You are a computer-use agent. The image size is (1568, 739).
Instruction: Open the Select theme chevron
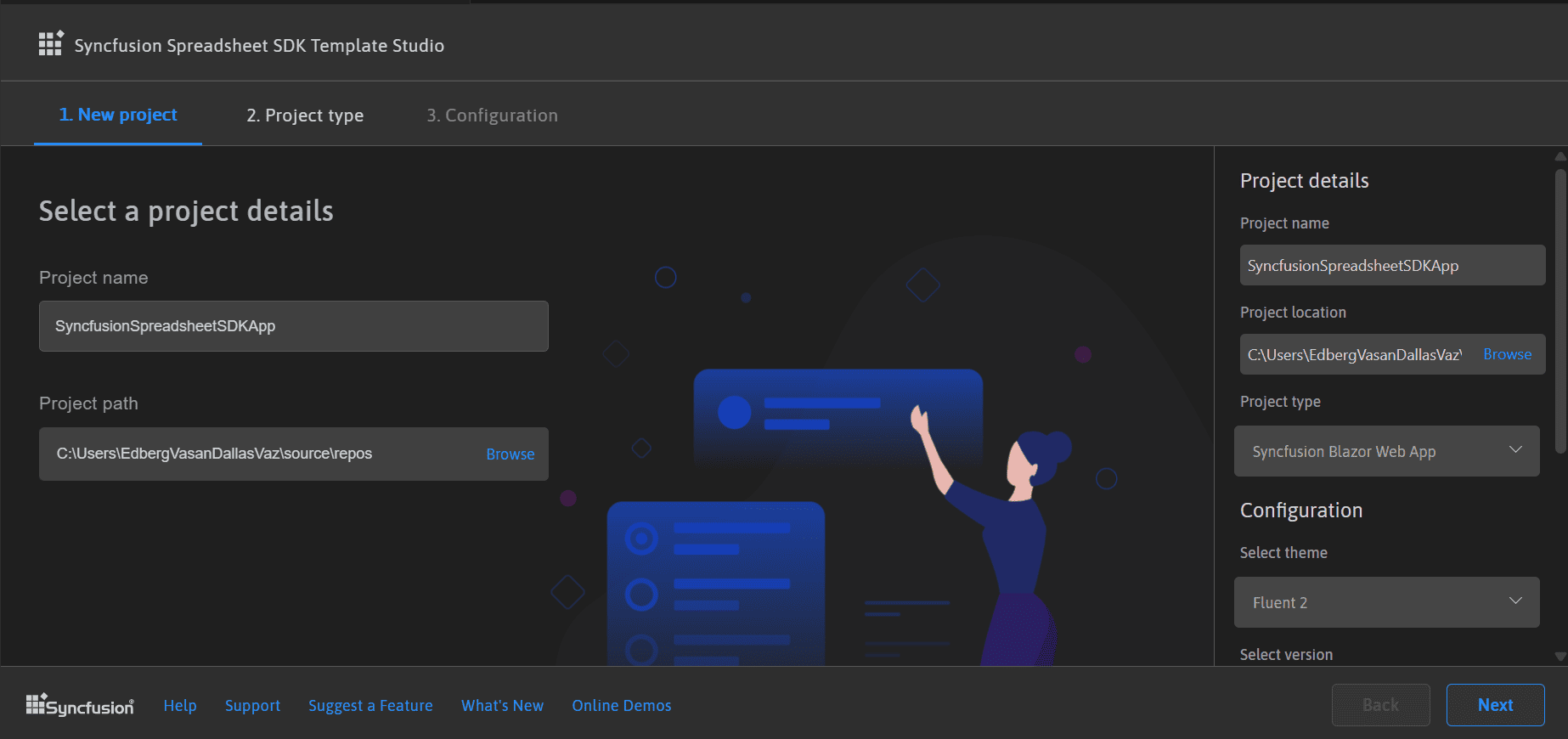(x=1514, y=601)
